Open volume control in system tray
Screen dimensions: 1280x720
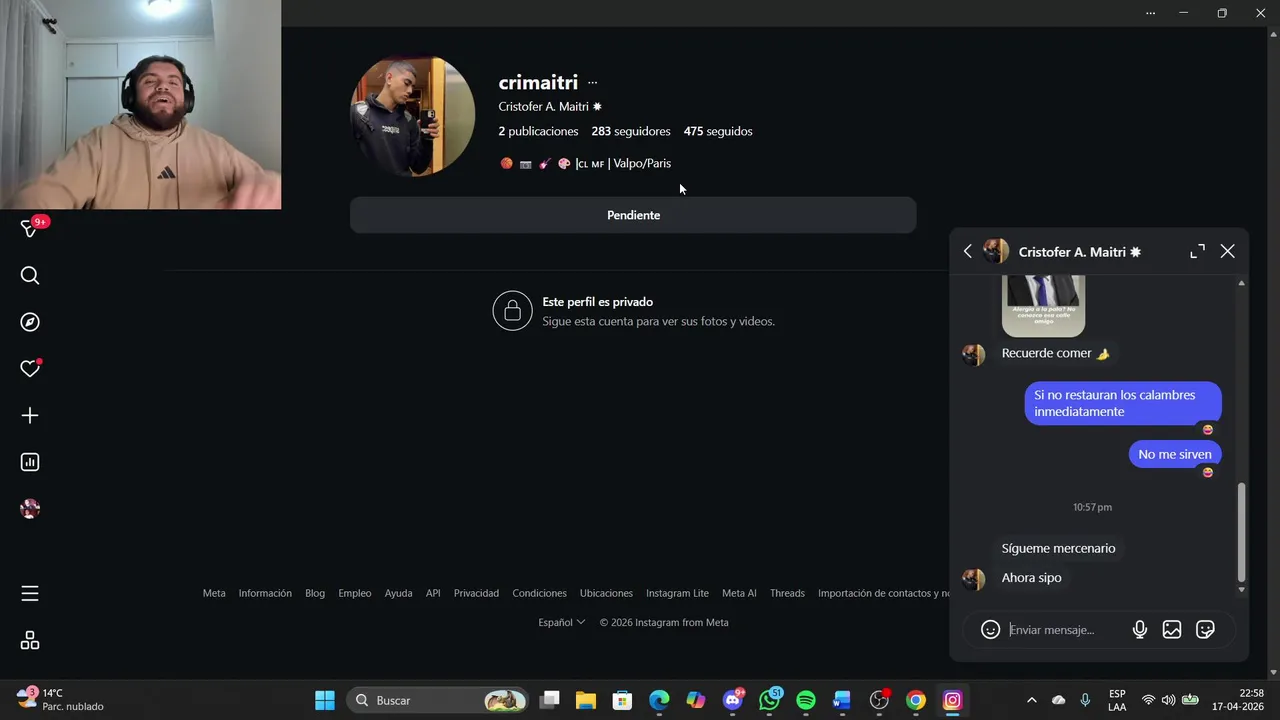pyautogui.click(x=1168, y=700)
